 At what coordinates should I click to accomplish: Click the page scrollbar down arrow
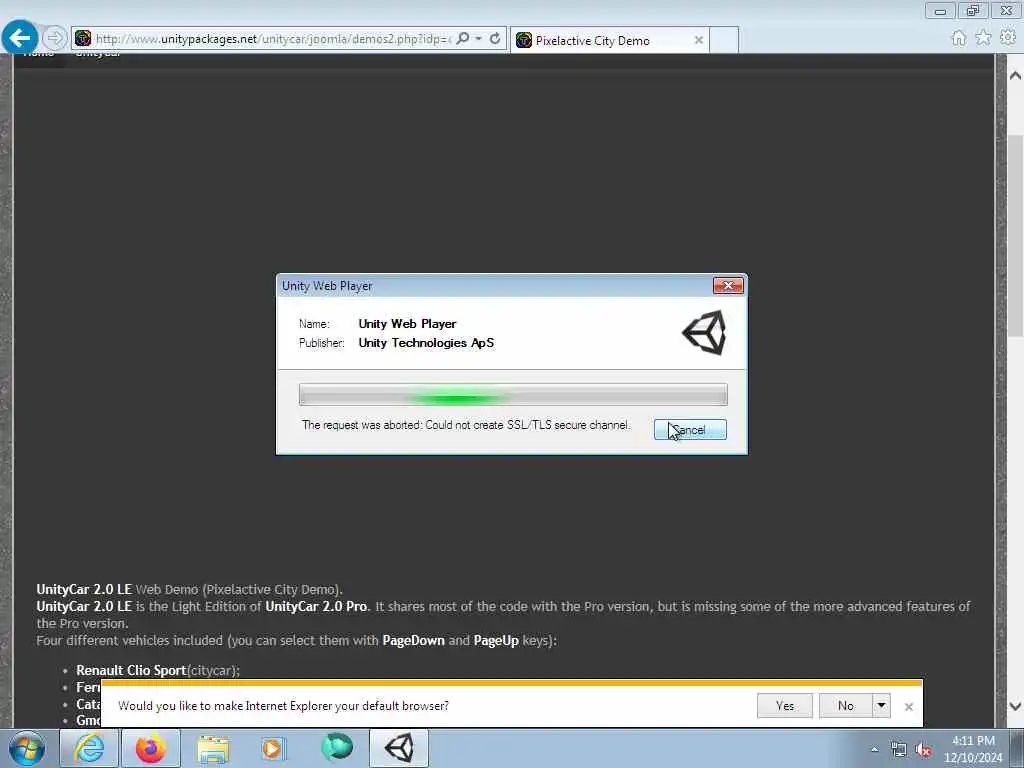1015,706
